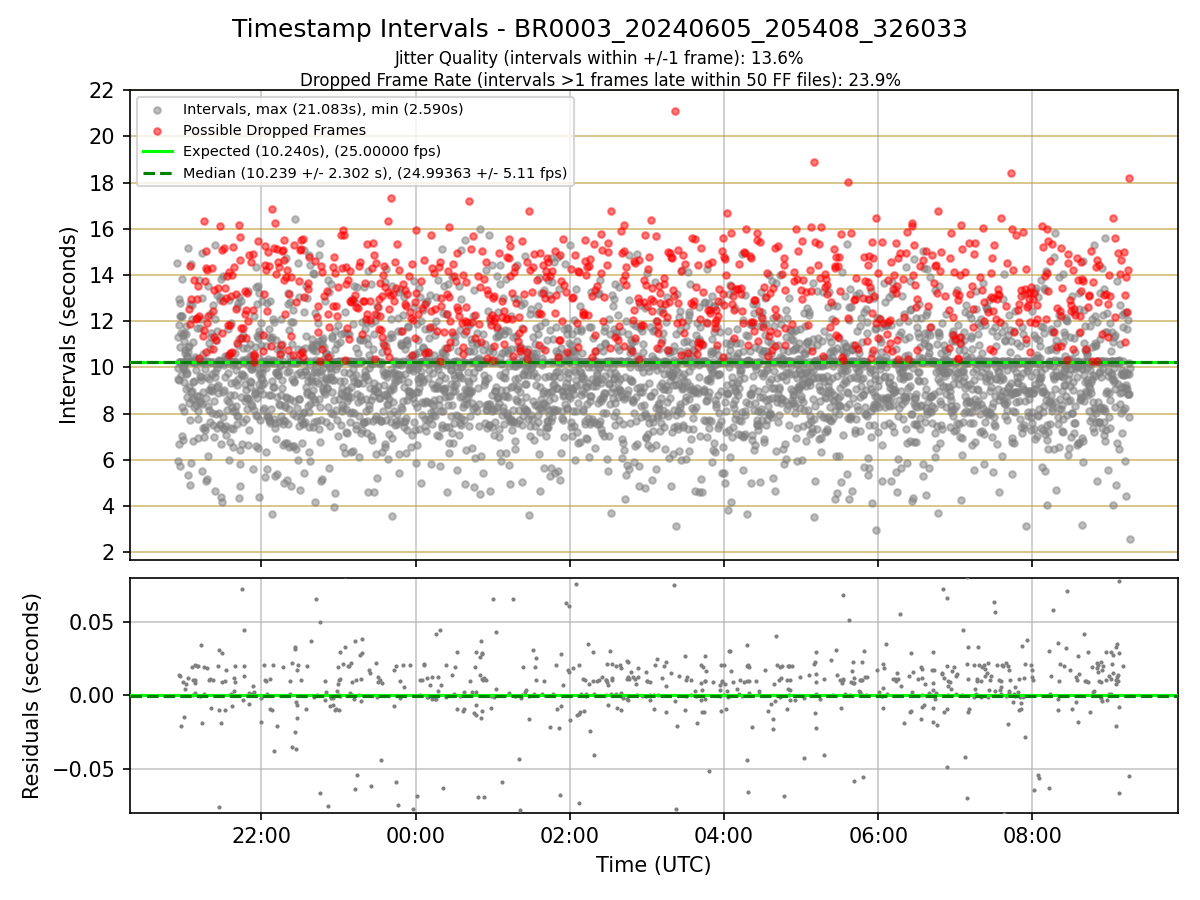Screen dimensions: 1200x900
Task: Click legend entry 'Expected (10.240s), (25.00000 fps)'
Action: coord(312,151)
